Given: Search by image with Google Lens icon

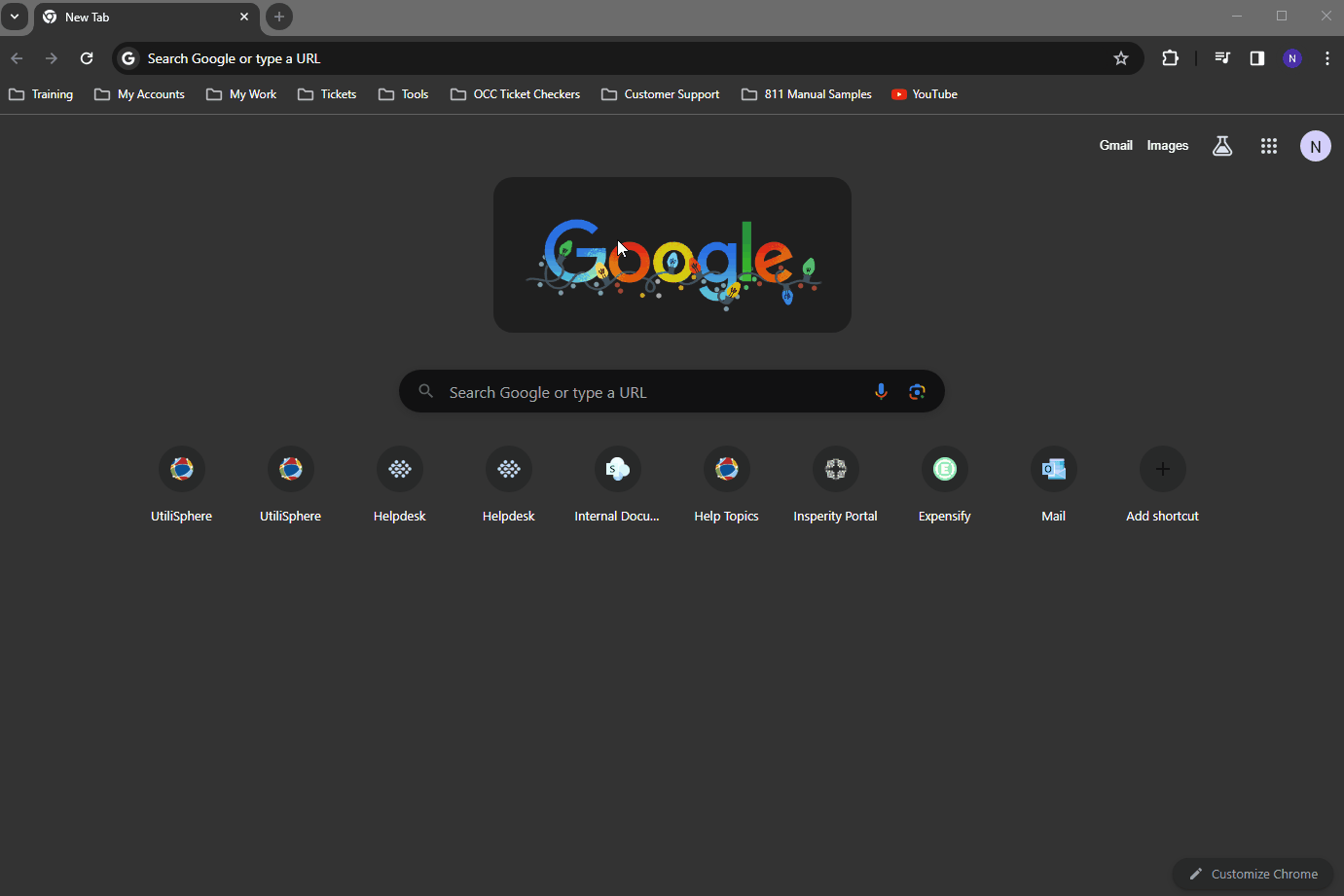Looking at the screenshot, I should click(x=917, y=391).
